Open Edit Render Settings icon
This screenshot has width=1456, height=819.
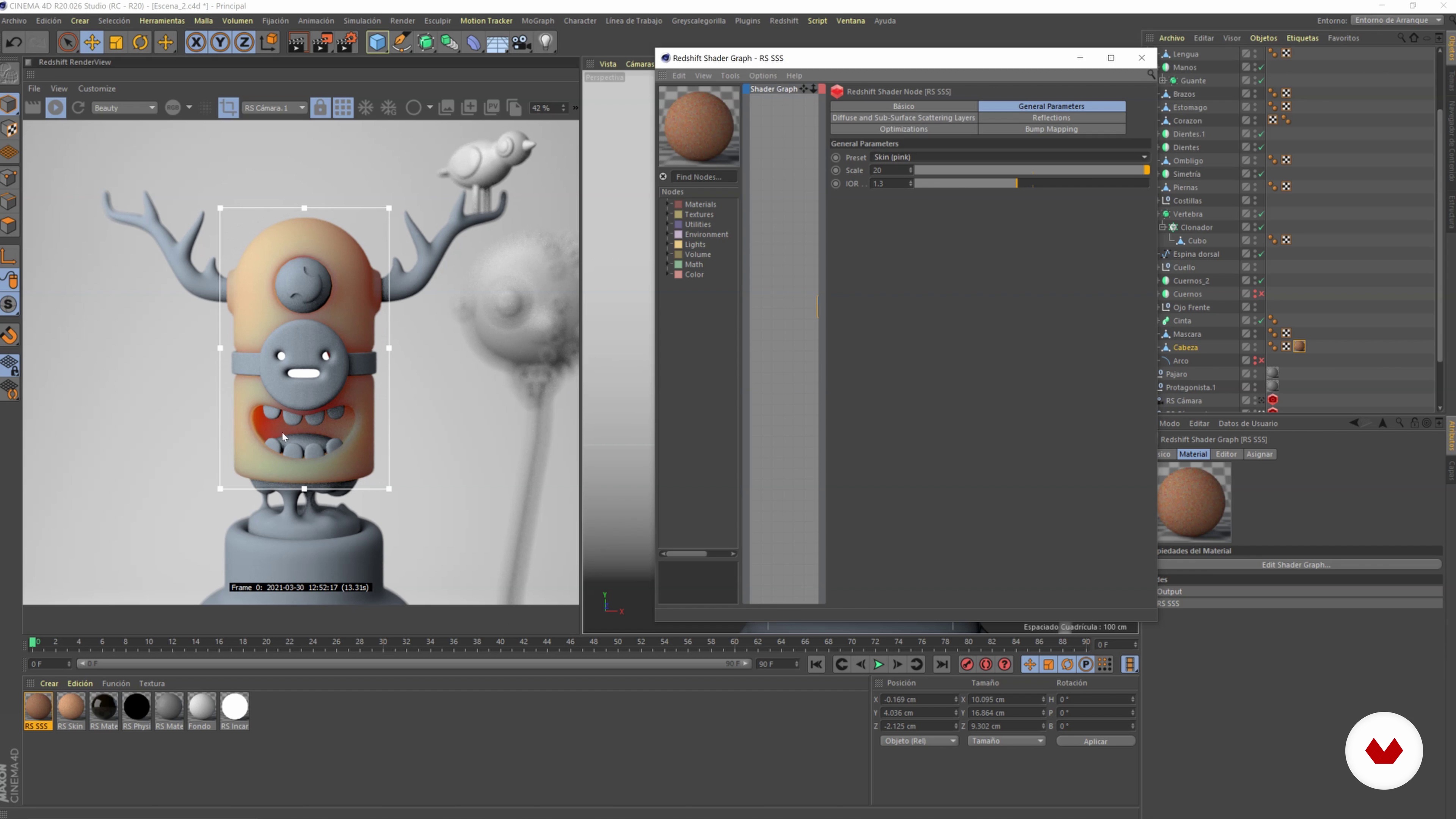pos(347,42)
